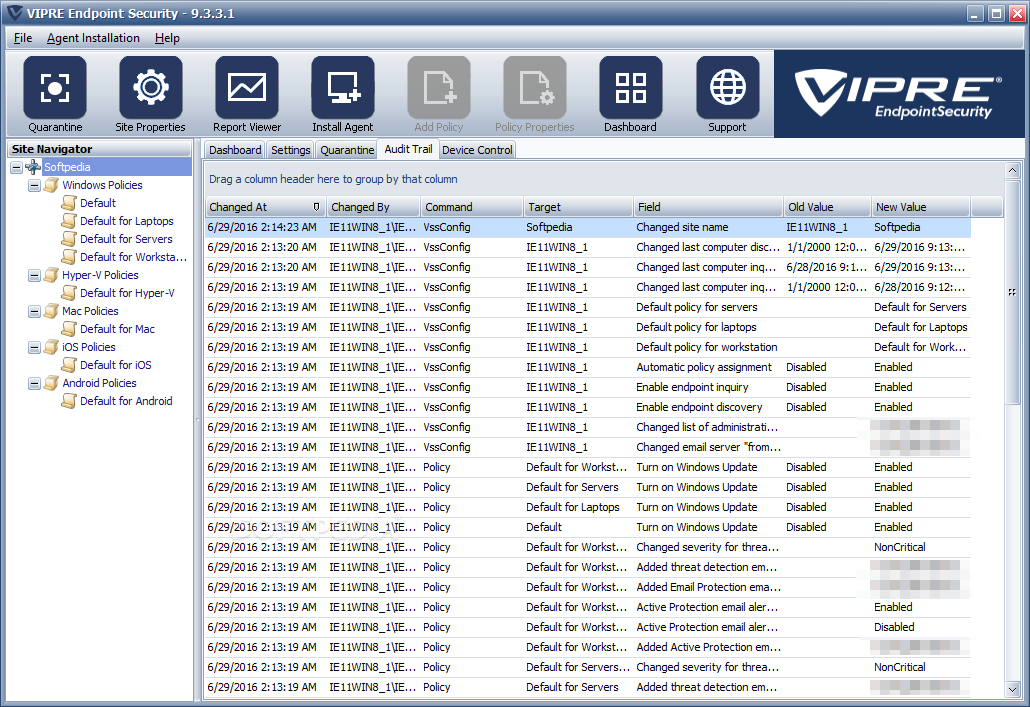The image size is (1030, 707).
Task: Click the vertical scrollbar thumb
Action: coord(1013,292)
